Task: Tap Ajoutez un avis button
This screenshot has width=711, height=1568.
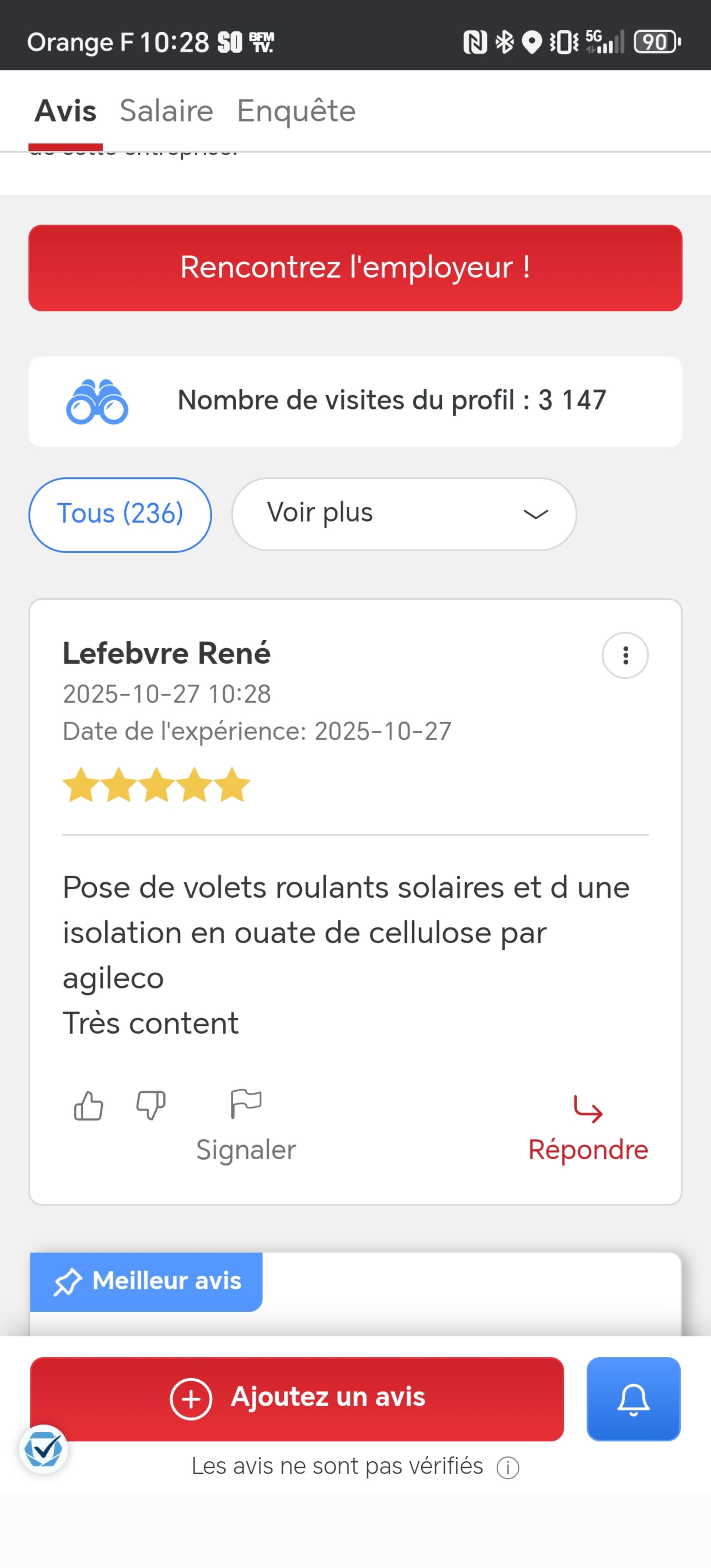Action: 297,1398
